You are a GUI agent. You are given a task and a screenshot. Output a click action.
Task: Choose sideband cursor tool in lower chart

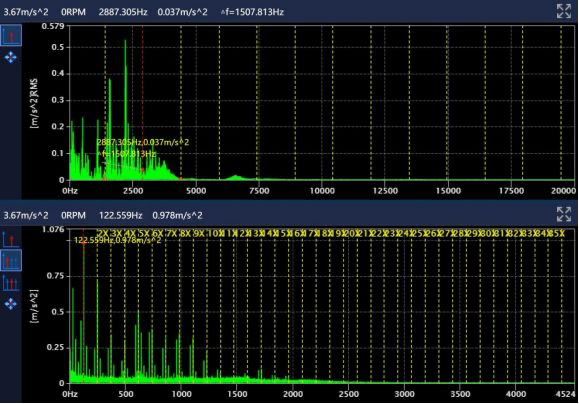[11, 283]
